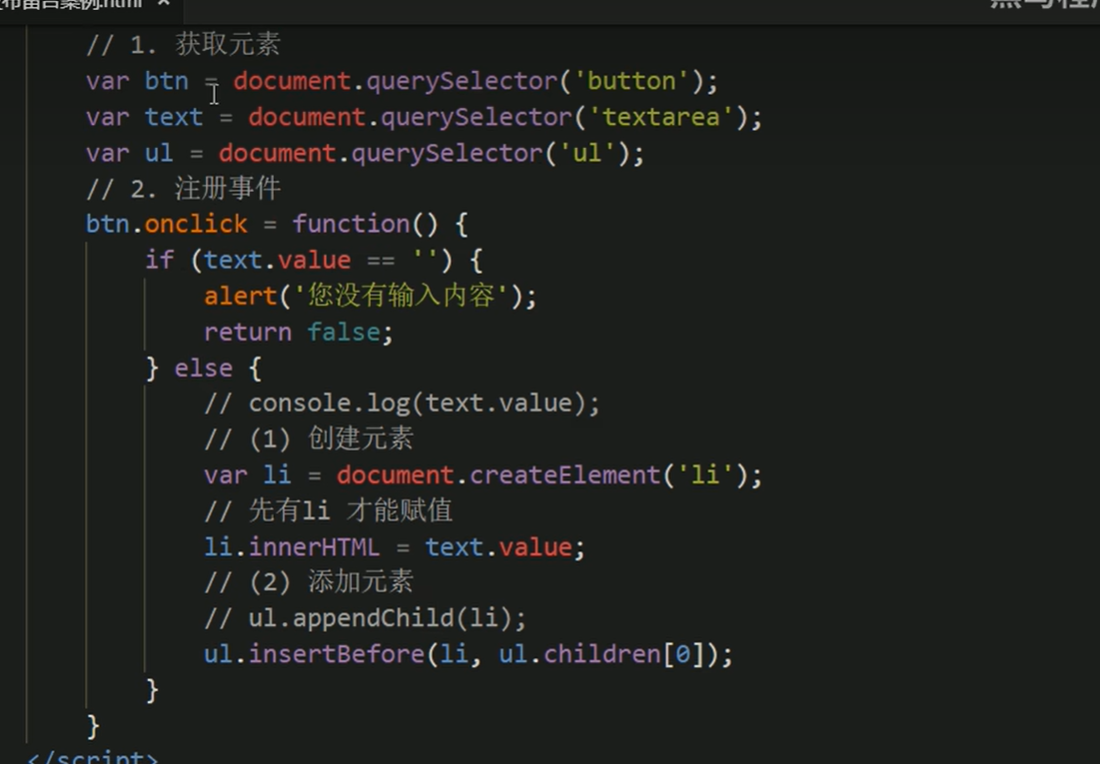This screenshot has height=764, width=1100.
Task: Place cursor in the 'var btn = document.querySelector' line
Action: click(402, 81)
